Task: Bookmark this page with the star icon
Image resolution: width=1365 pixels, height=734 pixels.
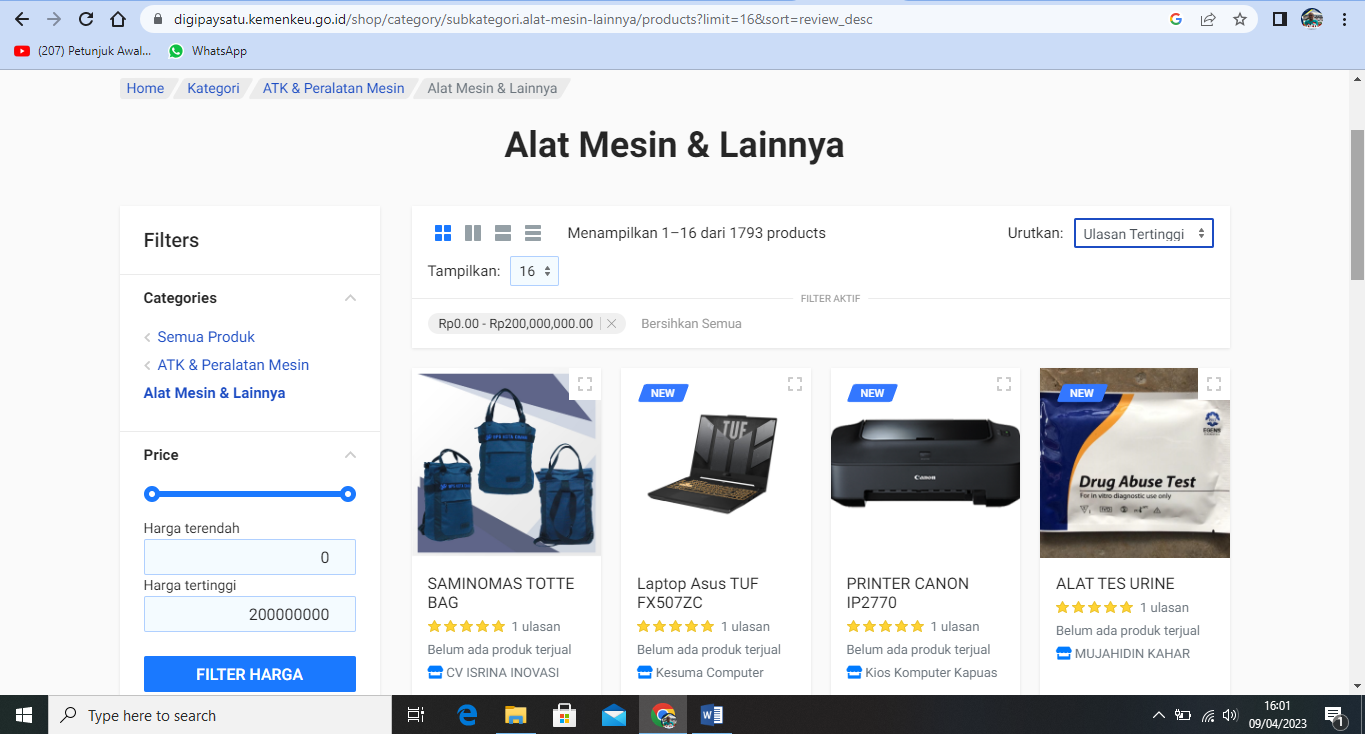Action: coord(1240,19)
